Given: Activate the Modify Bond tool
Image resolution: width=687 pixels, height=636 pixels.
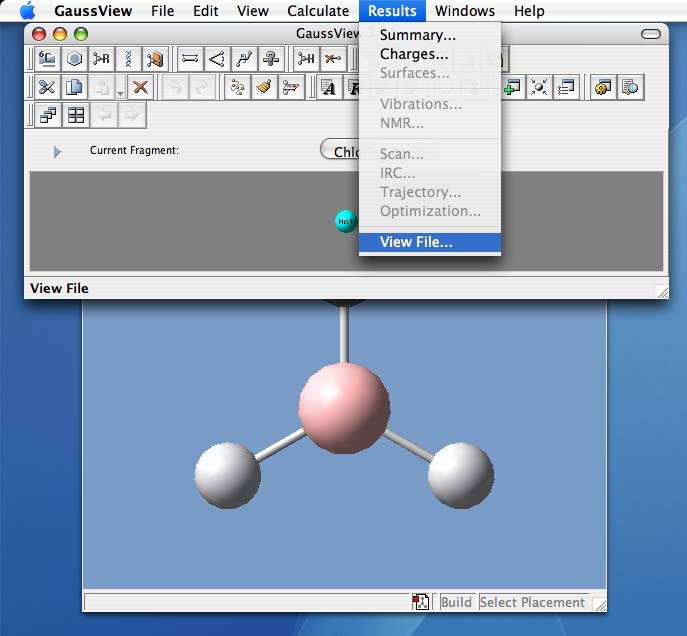Looking at the screenshot, I should [190, 59].
